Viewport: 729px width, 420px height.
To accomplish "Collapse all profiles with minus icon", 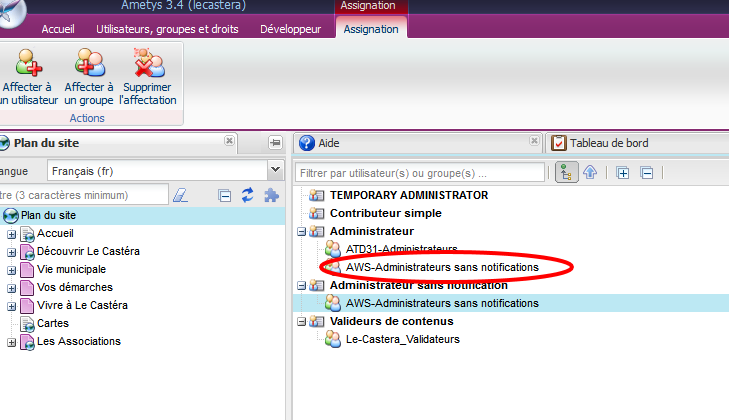I will point(647,173).
